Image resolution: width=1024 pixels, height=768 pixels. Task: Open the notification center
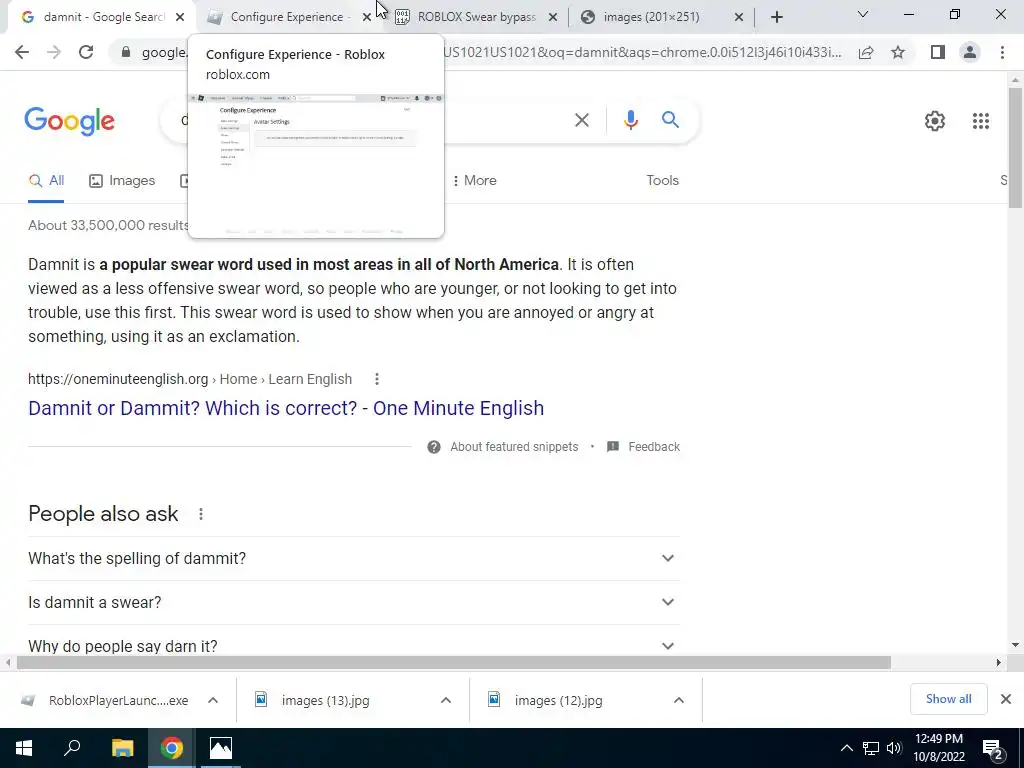[993, 749]
